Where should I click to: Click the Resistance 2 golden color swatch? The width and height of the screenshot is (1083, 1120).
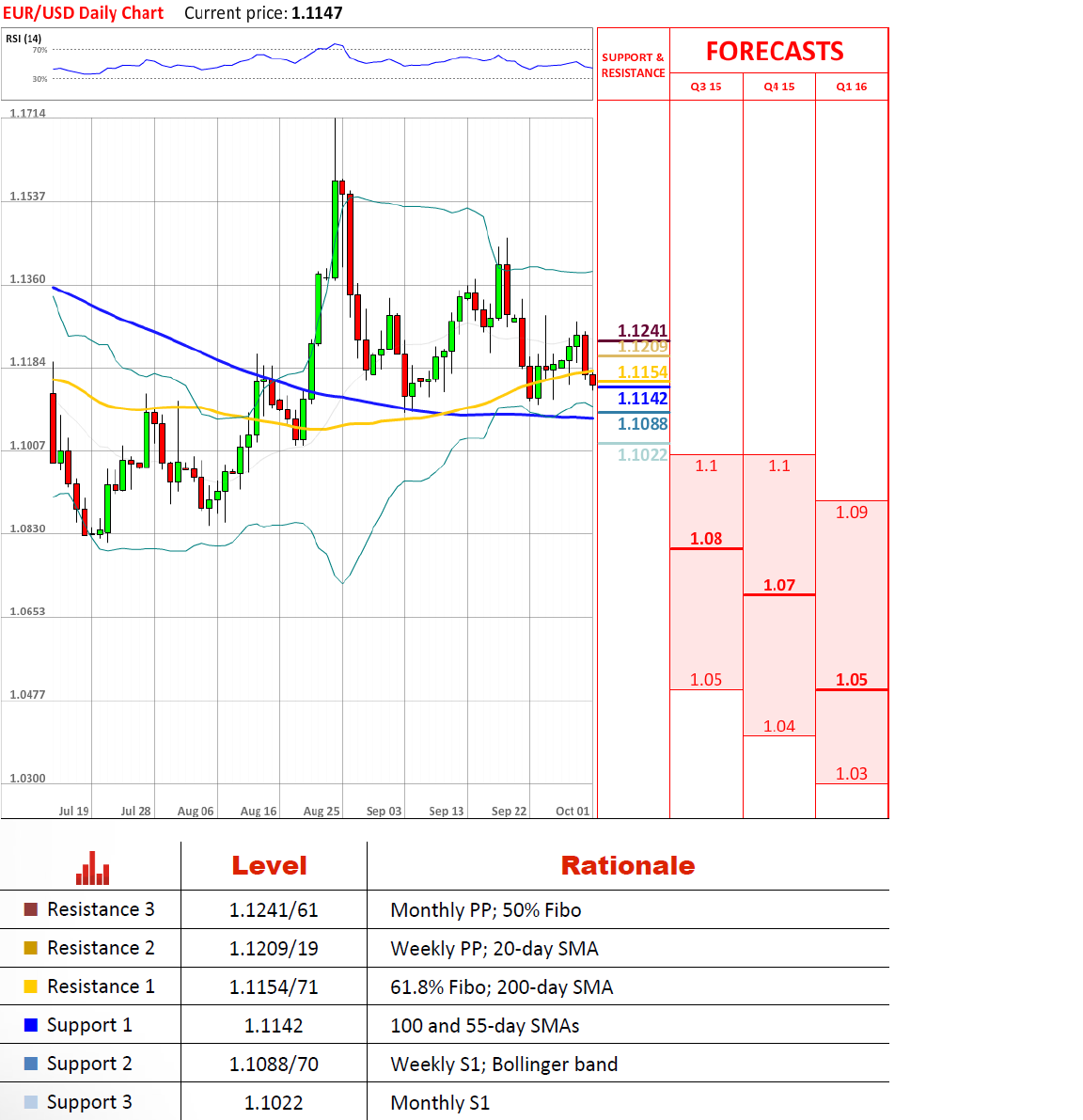coord(31,948)
